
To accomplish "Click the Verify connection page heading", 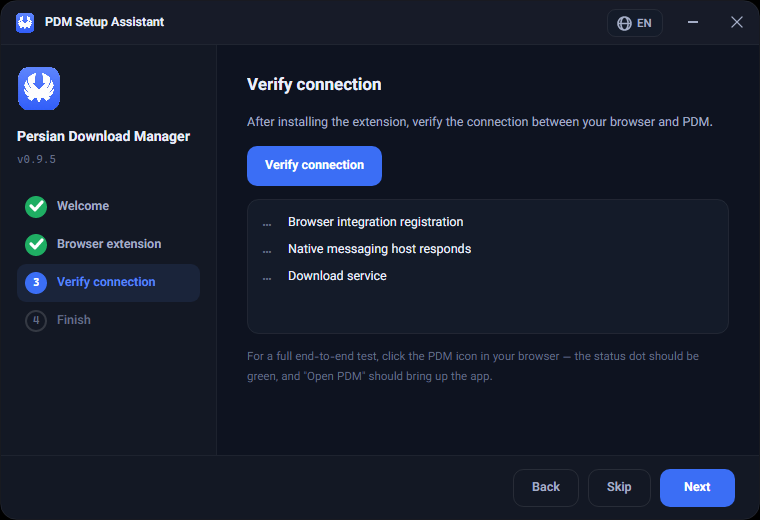I will pos(314,84).
